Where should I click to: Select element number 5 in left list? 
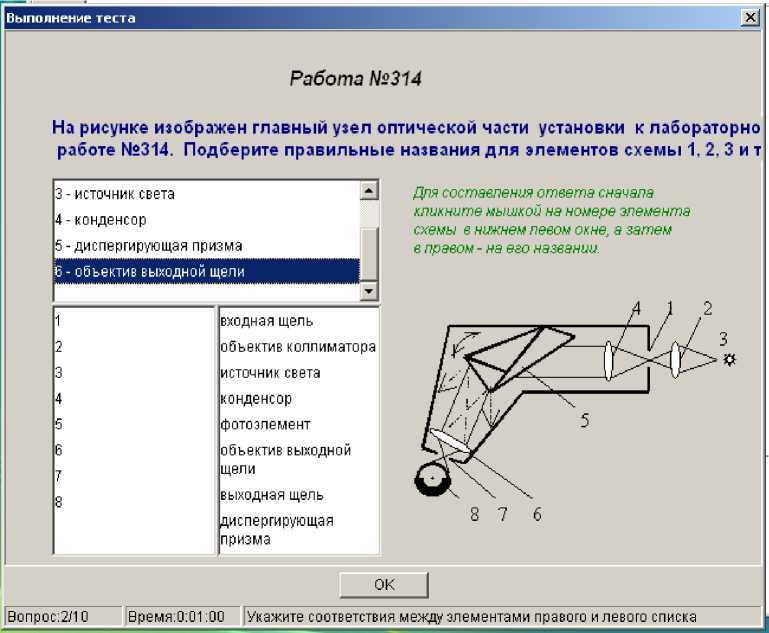[134, 424]
